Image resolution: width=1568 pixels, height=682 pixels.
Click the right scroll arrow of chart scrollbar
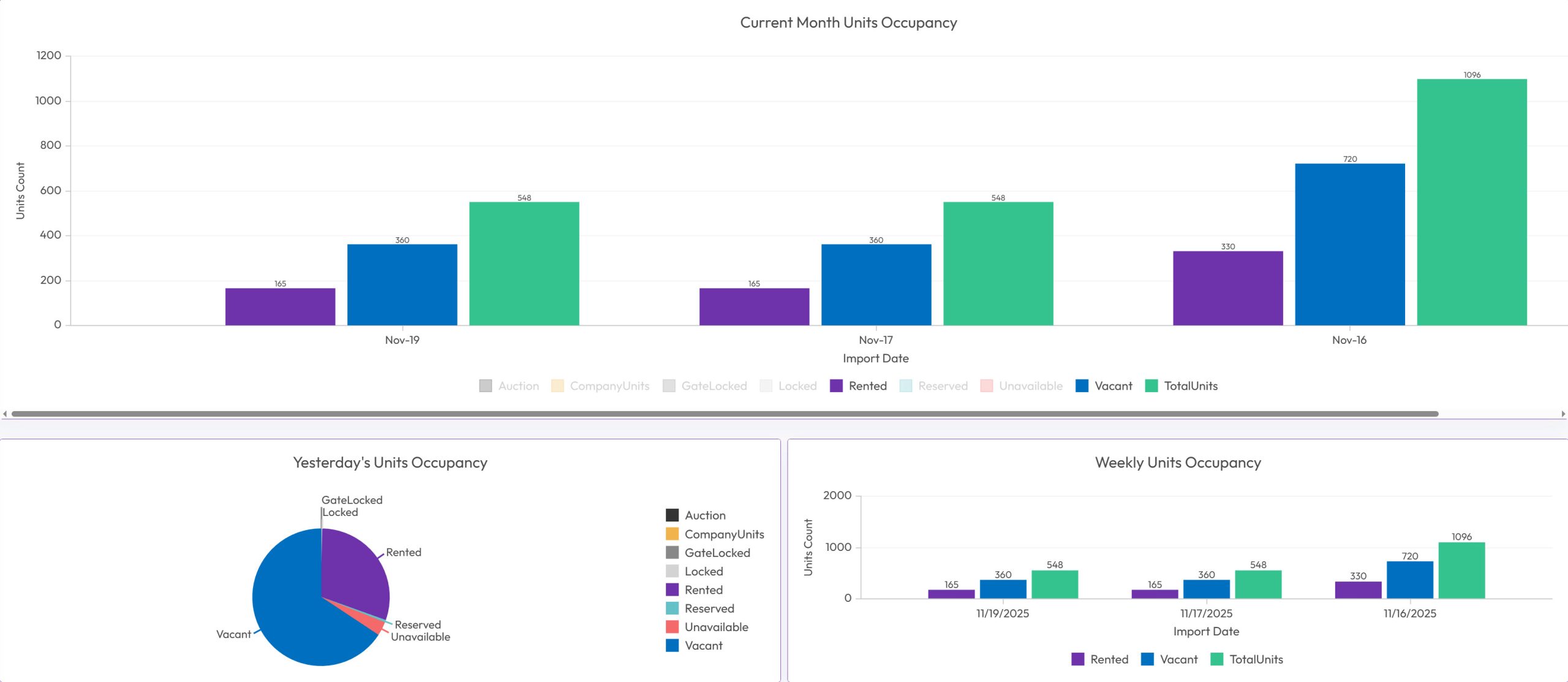pyautogui.click(x=1563, y=414)
